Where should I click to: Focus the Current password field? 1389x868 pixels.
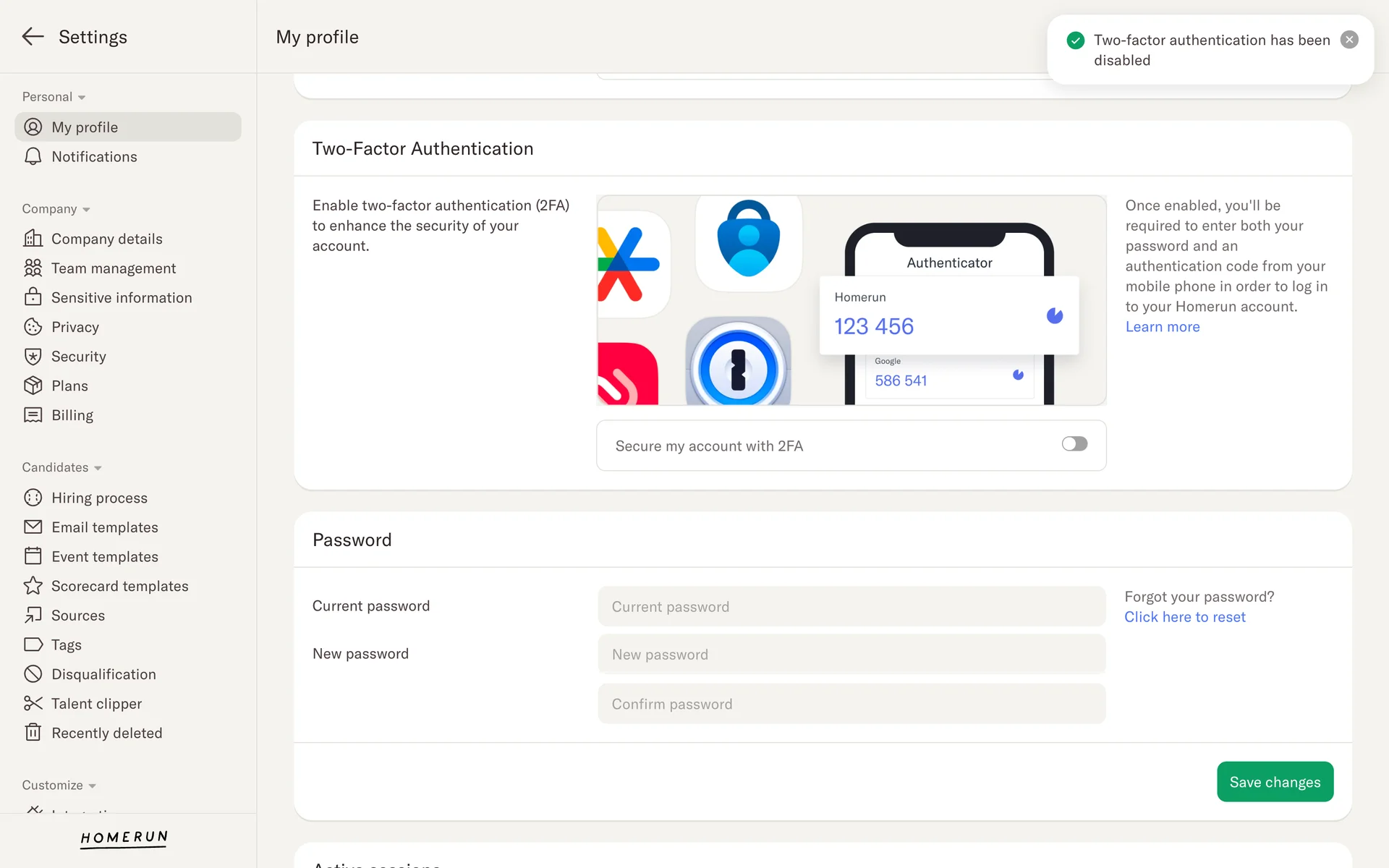tap(851, 607)
